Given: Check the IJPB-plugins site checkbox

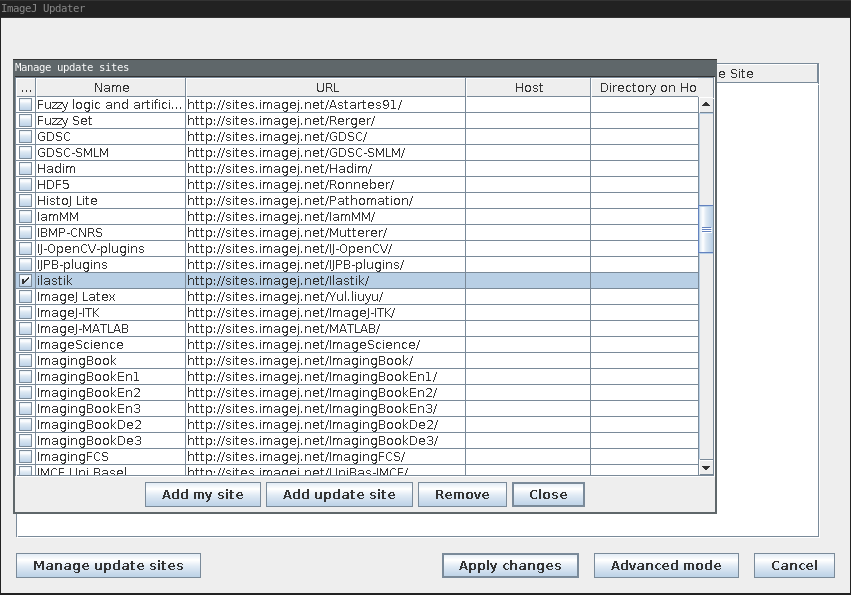Looking at the screenshot, I should tap(26, 265).
